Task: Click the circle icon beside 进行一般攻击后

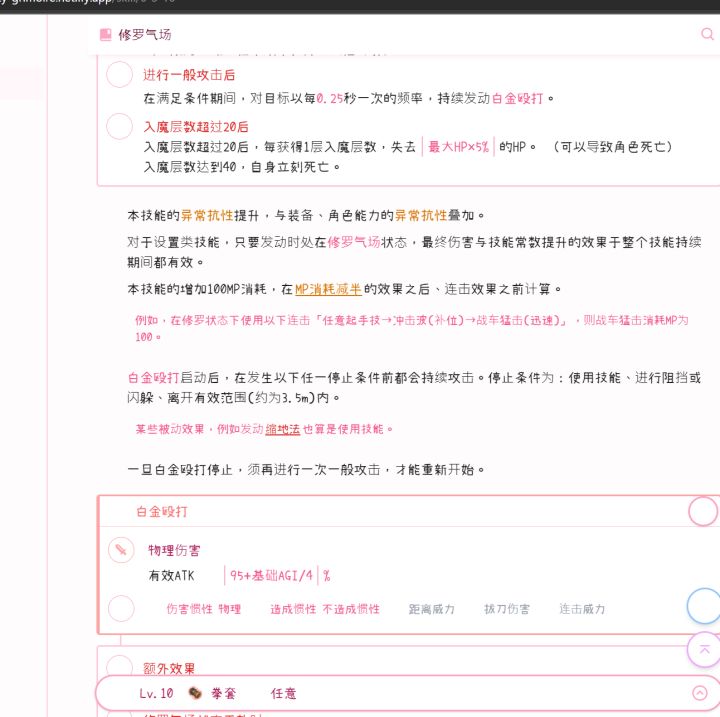Action: tap(119, 74)
